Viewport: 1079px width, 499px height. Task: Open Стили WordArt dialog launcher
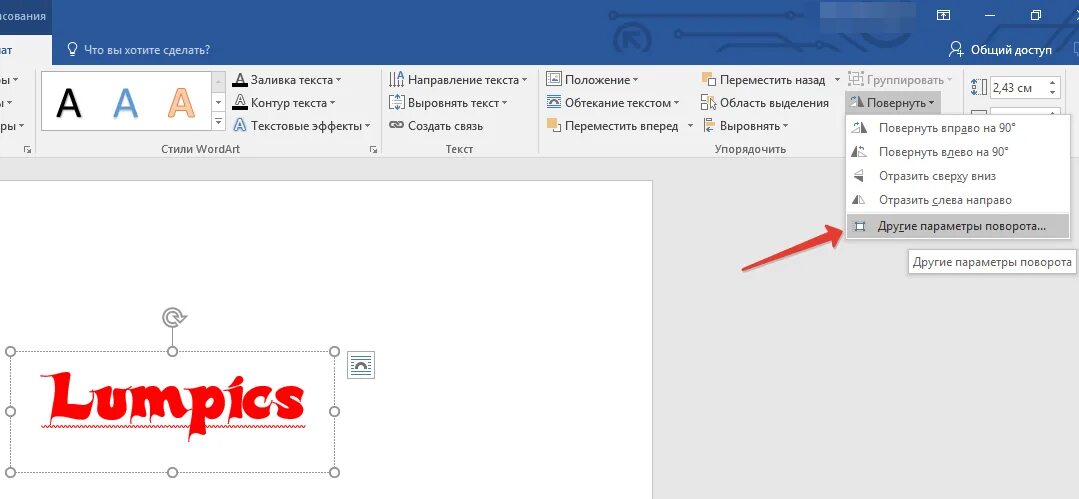point(373,149)
